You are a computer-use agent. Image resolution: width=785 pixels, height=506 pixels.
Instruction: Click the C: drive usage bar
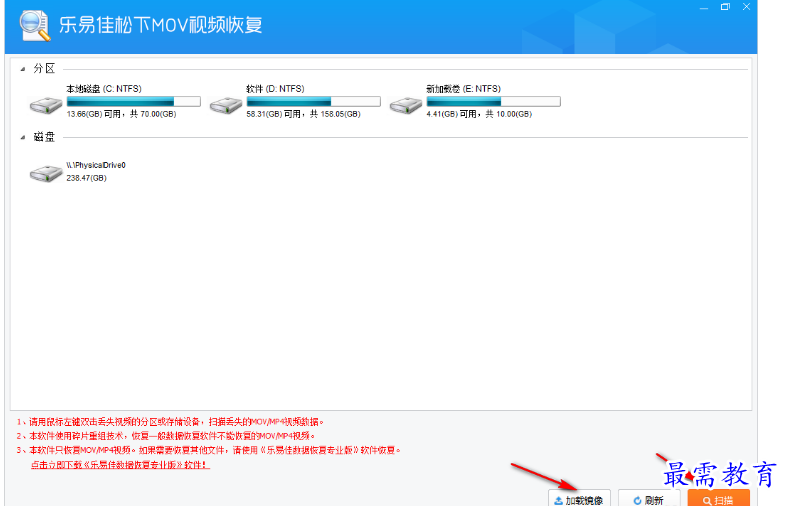(x=134, y=102)
